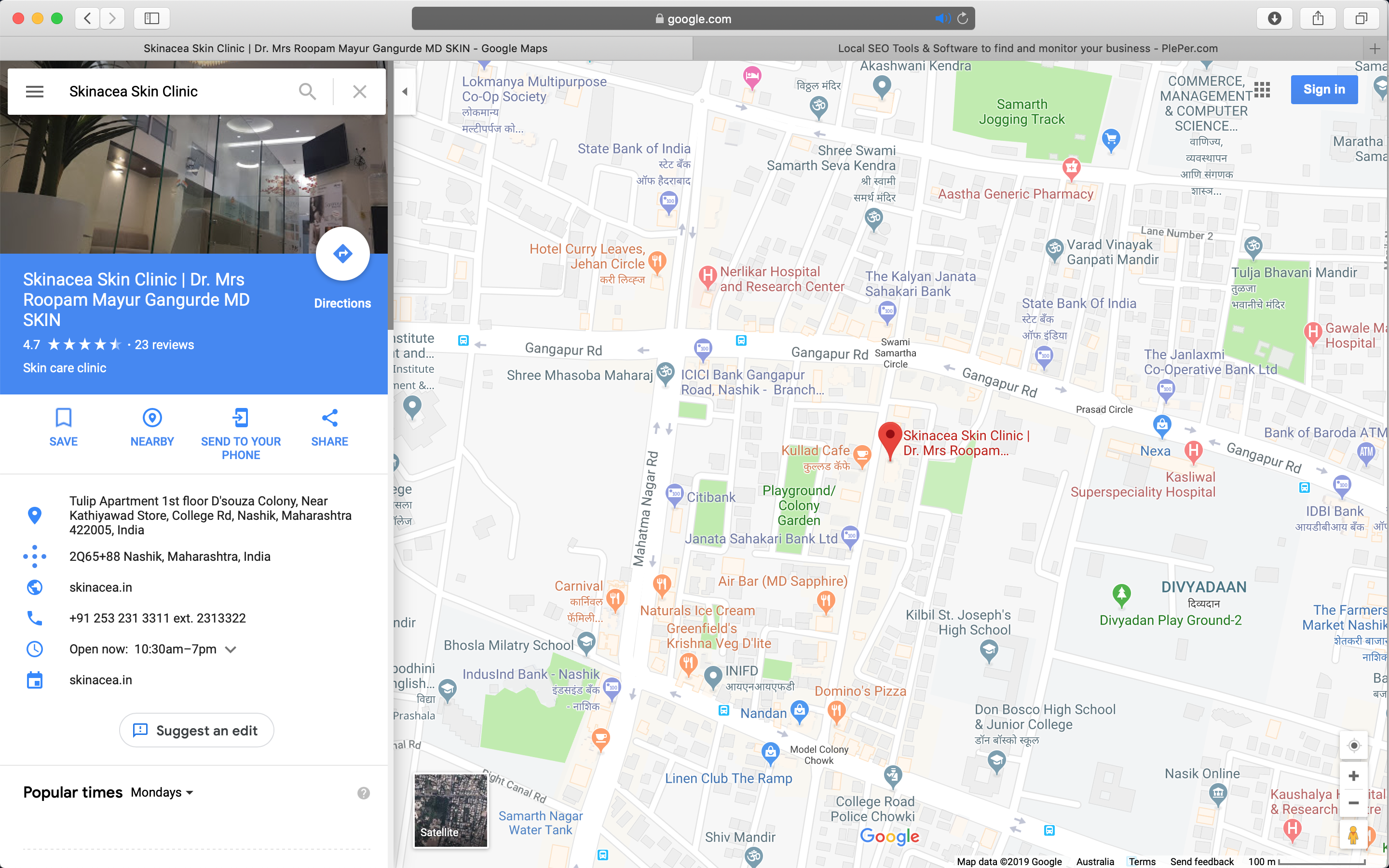Click the Kullad Cafe map marker
The height and width of the screenshot is (868, 1389).
click(861, 456)
